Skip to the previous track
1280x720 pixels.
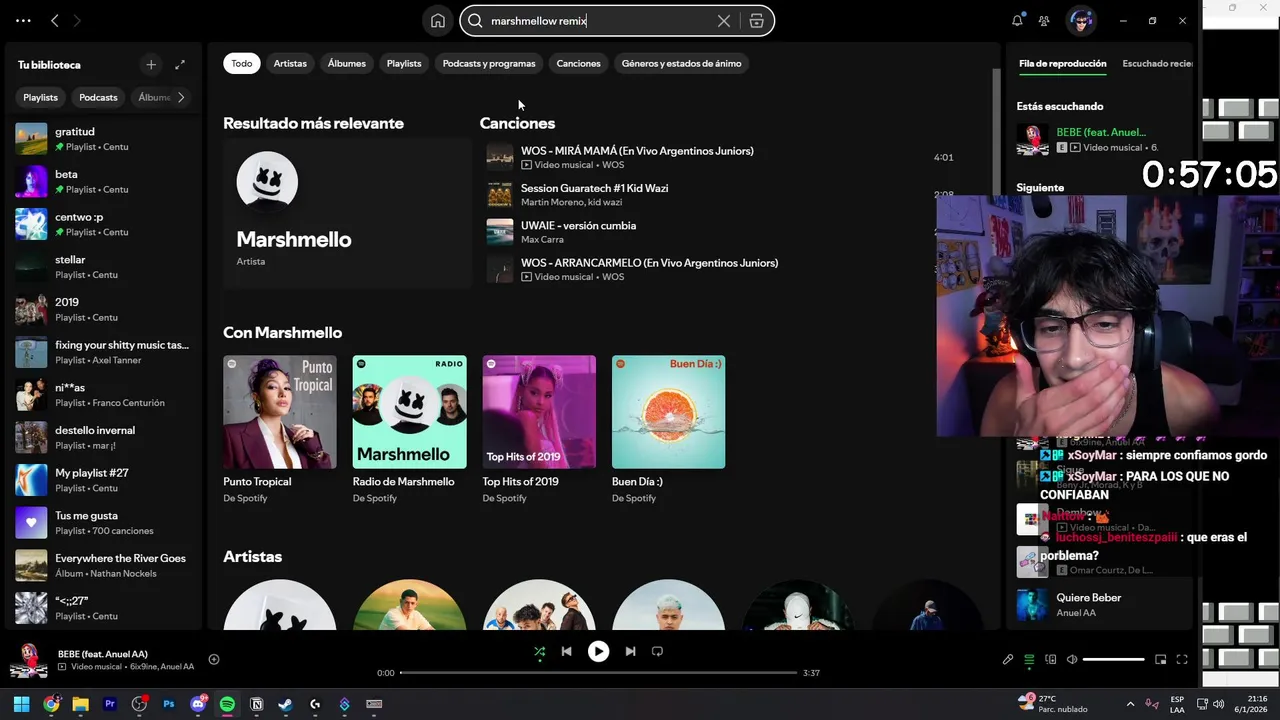[x=566, y=651]
